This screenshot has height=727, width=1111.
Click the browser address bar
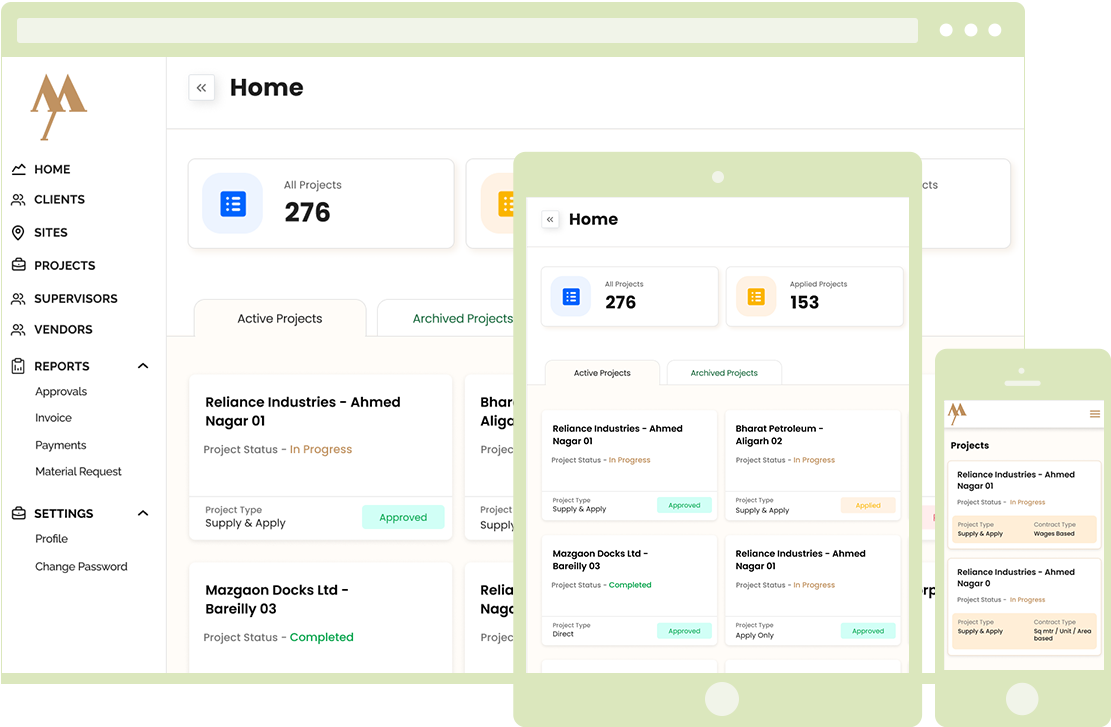click(467, 31)
